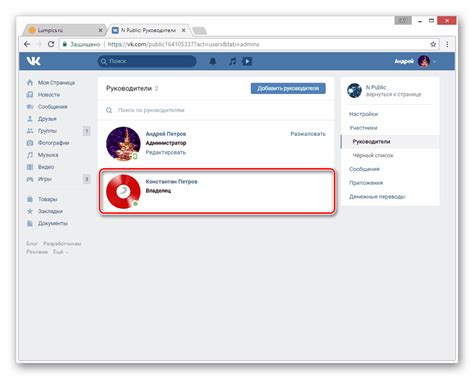Open the music note icon in header
This screenshot has width=474, height=379.
coord(232,61)
